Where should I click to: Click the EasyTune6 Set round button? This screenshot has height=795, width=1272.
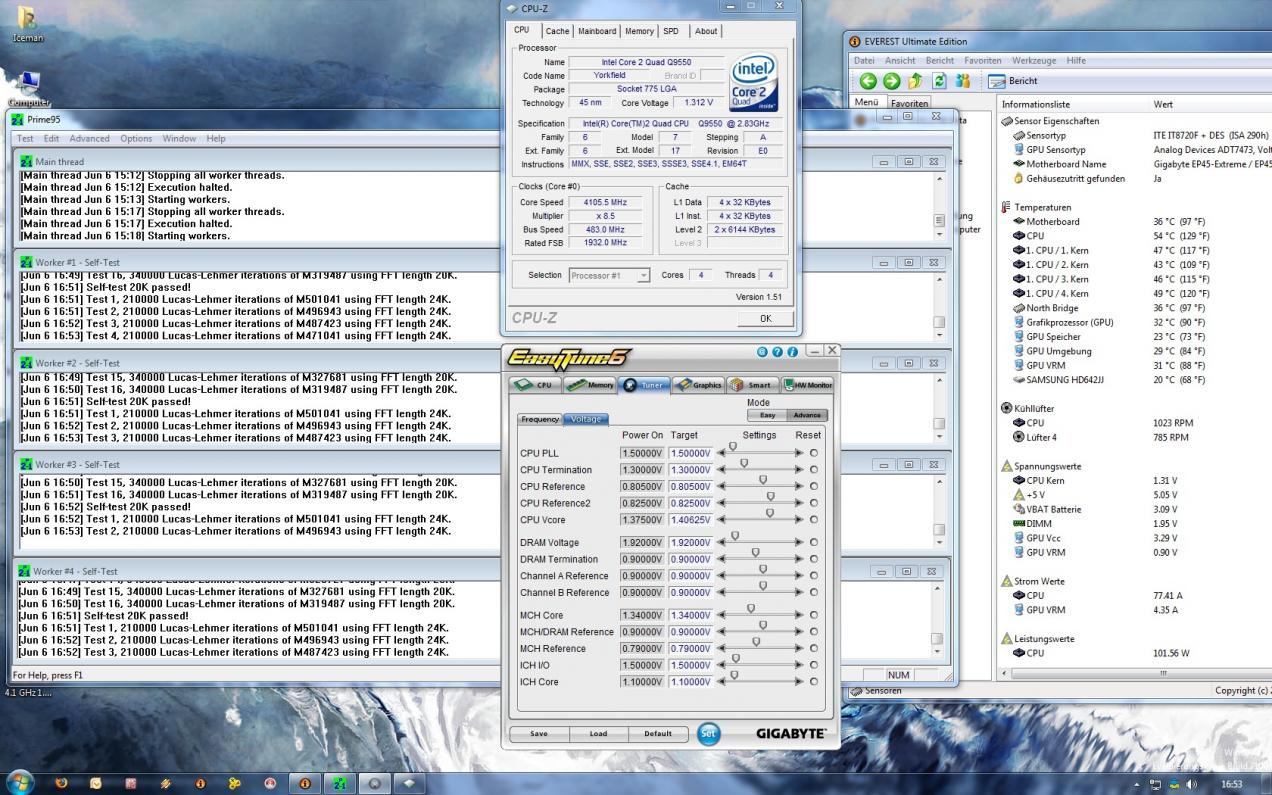click(708, 733)
